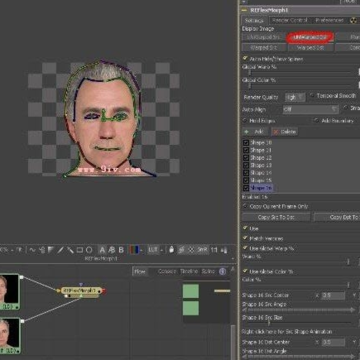Switch to the Preferences tab
This screenshot has width=360, height=360.
point(329,20)
